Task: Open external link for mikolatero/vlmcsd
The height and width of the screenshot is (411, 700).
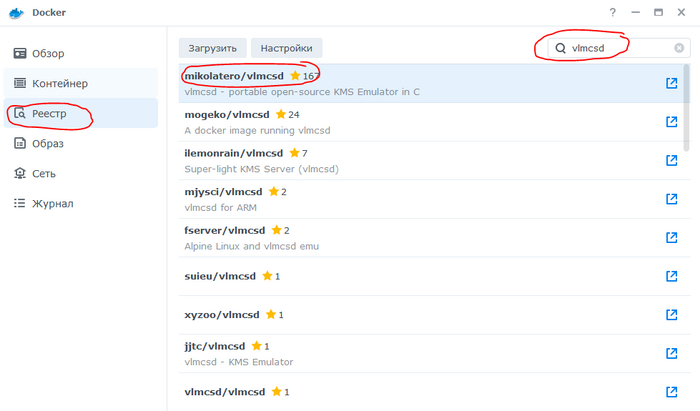Action: 671,83
